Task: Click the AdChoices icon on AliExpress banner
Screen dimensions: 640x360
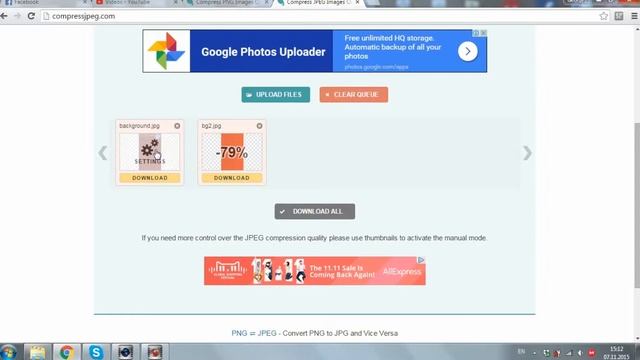Action: pos(421,260)
